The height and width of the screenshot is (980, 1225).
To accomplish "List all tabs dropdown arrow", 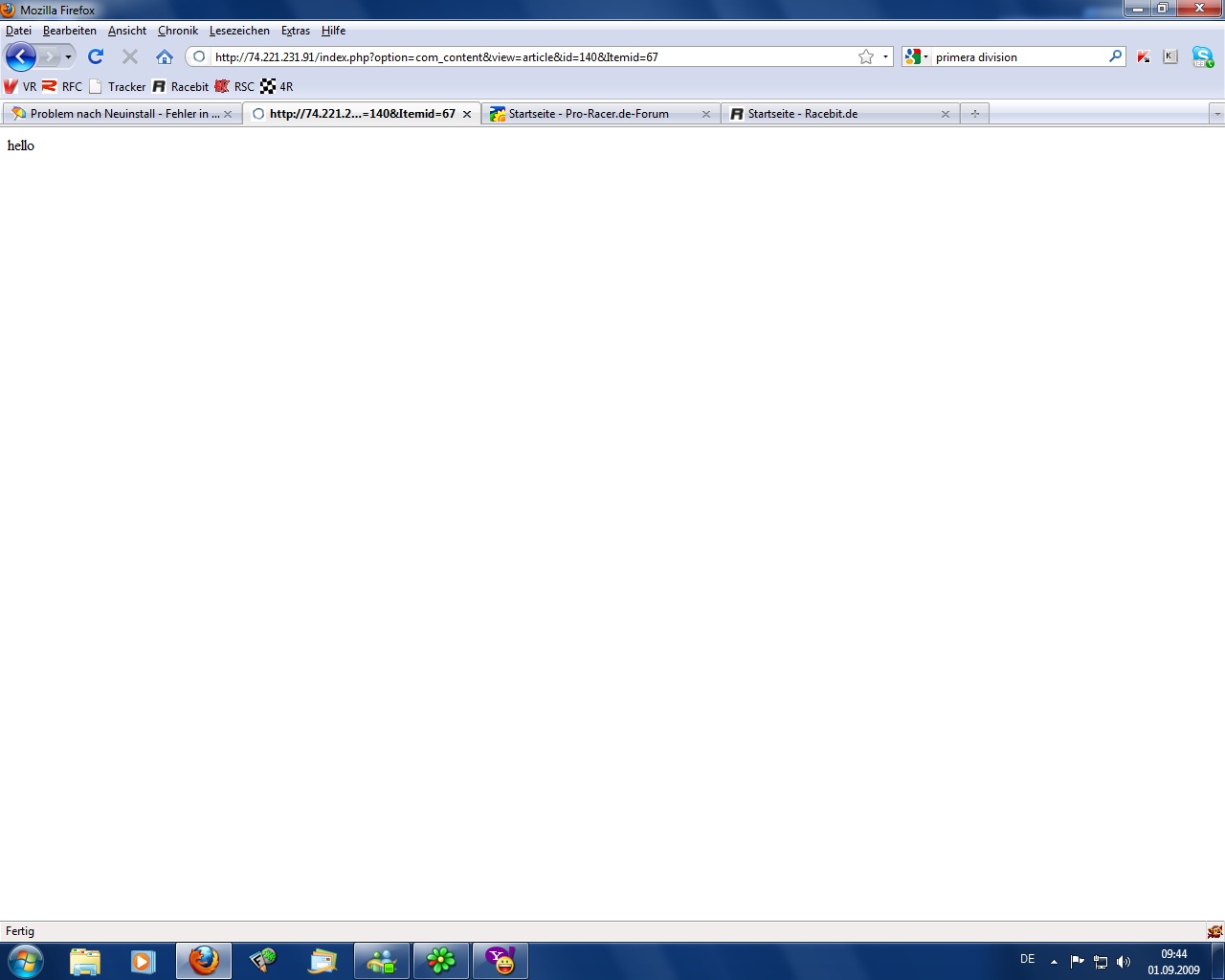I will pos(1216,114).
